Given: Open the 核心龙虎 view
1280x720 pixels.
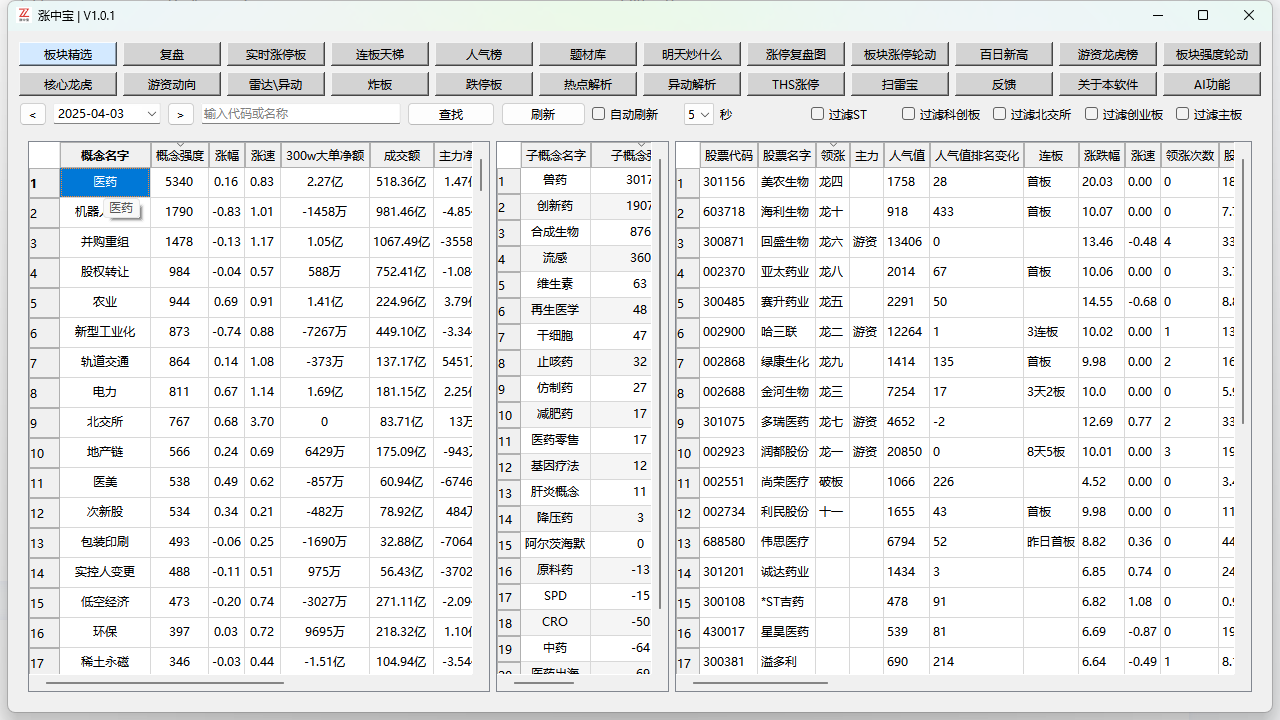Looking at the screenshot, I should click(67, 84).
